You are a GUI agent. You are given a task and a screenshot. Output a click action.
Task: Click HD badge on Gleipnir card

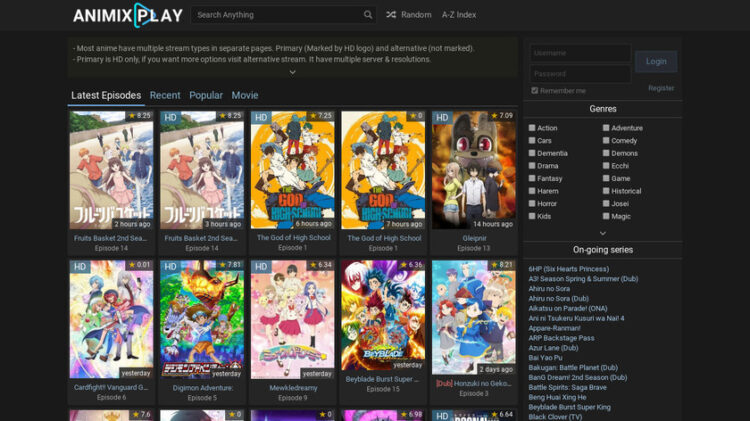[442, 118]
